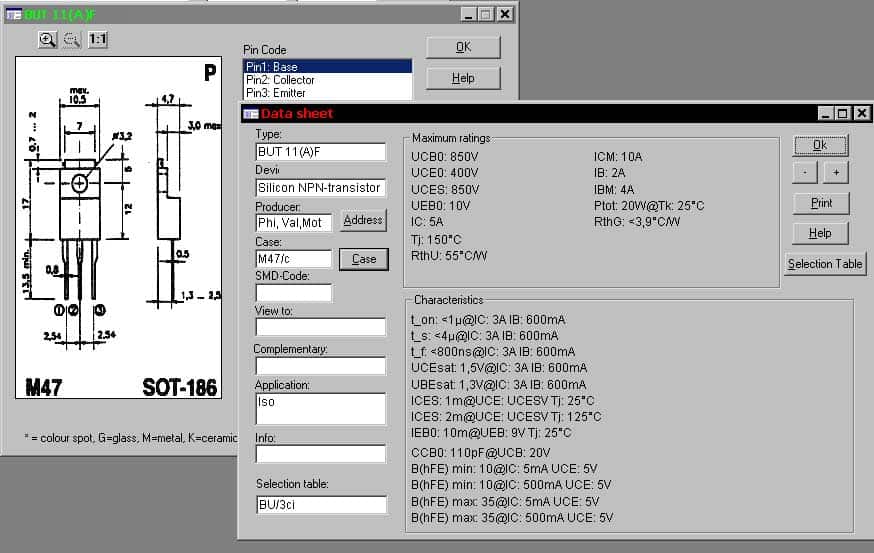This screenshot has height=553, width=874.
Task: Click the empty SMD-Code field
Action: click(294, 293)
